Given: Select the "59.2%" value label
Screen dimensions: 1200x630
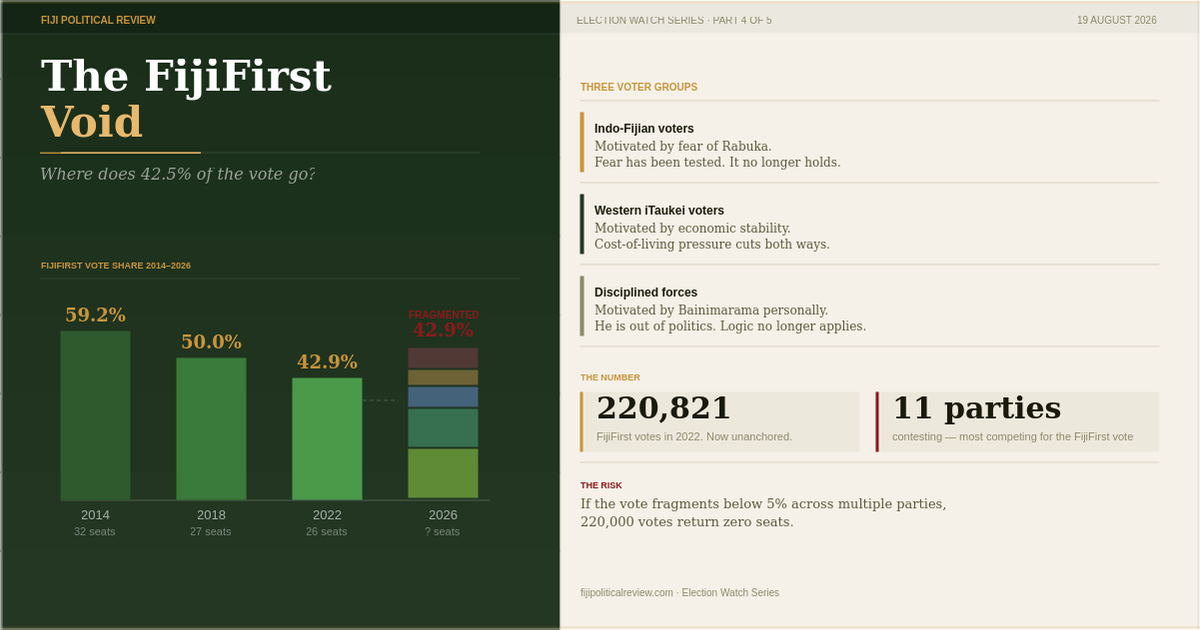Looking at the screenshot, I should click(x=95, y=315).
